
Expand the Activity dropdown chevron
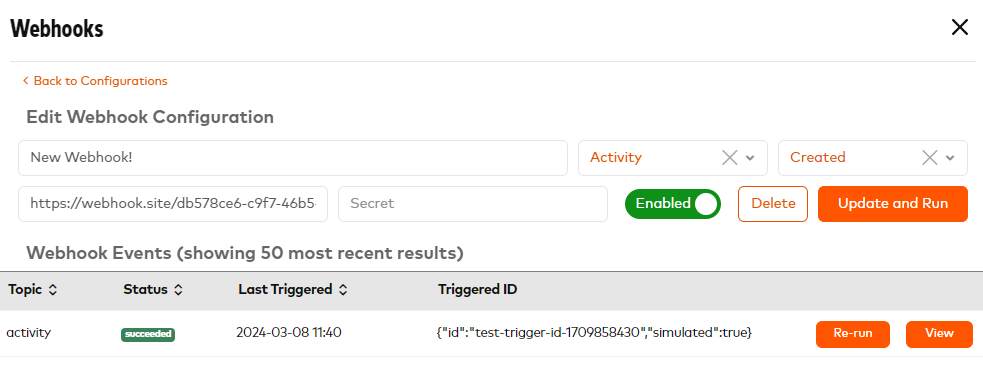click(x=750, y=158)
